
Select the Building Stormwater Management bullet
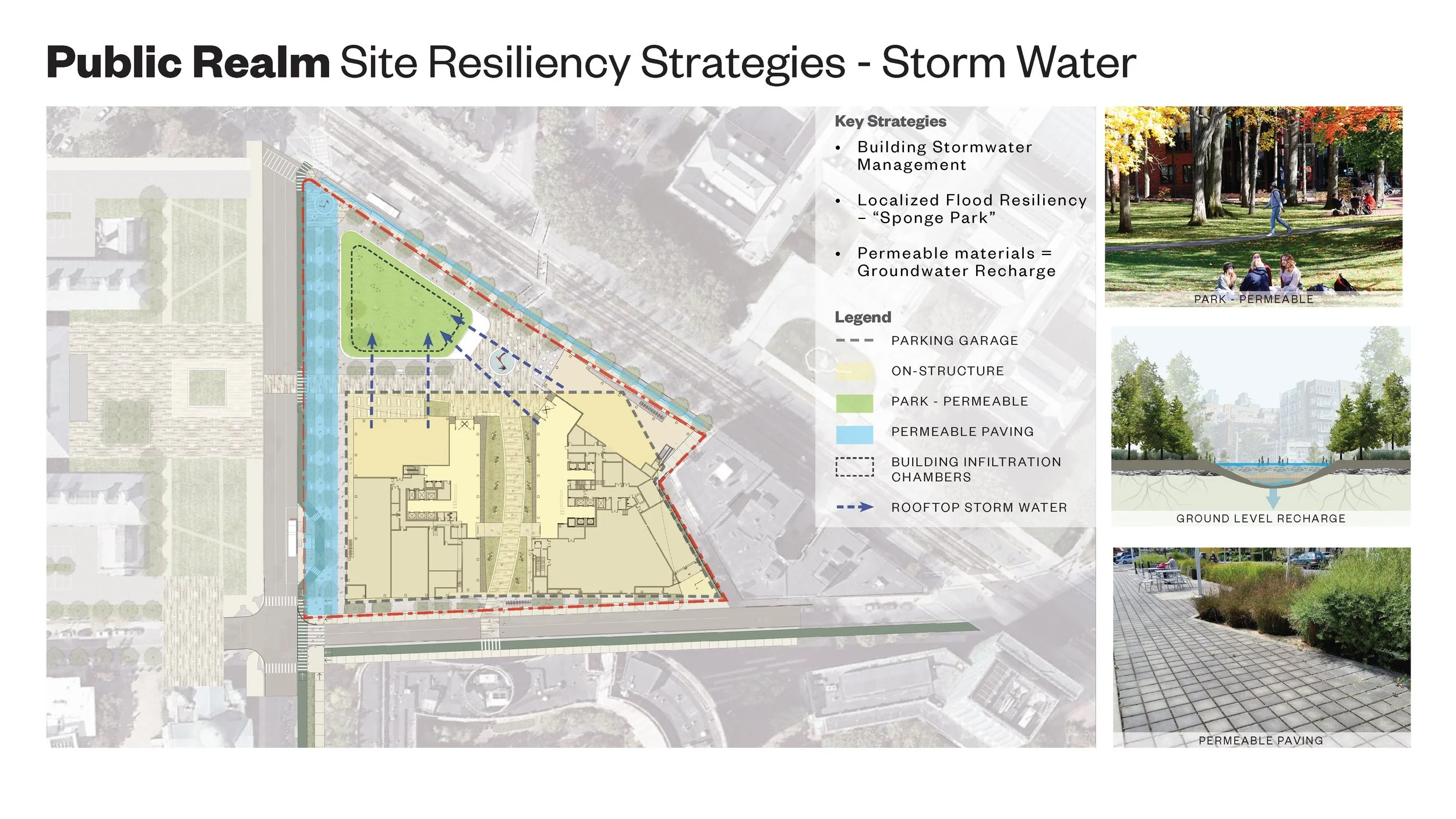tap(943, 156)
